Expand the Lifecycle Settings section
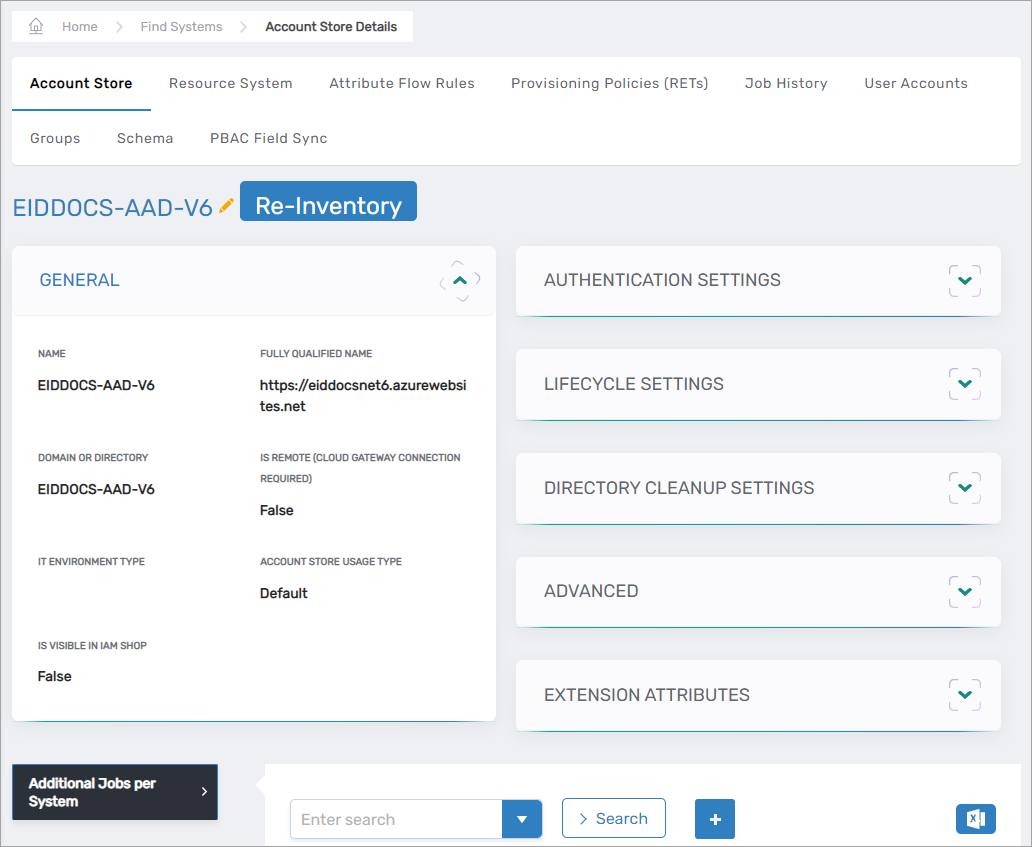Image resolution: width=1032 pixels, height=847 pixels. tap(963, 384)
